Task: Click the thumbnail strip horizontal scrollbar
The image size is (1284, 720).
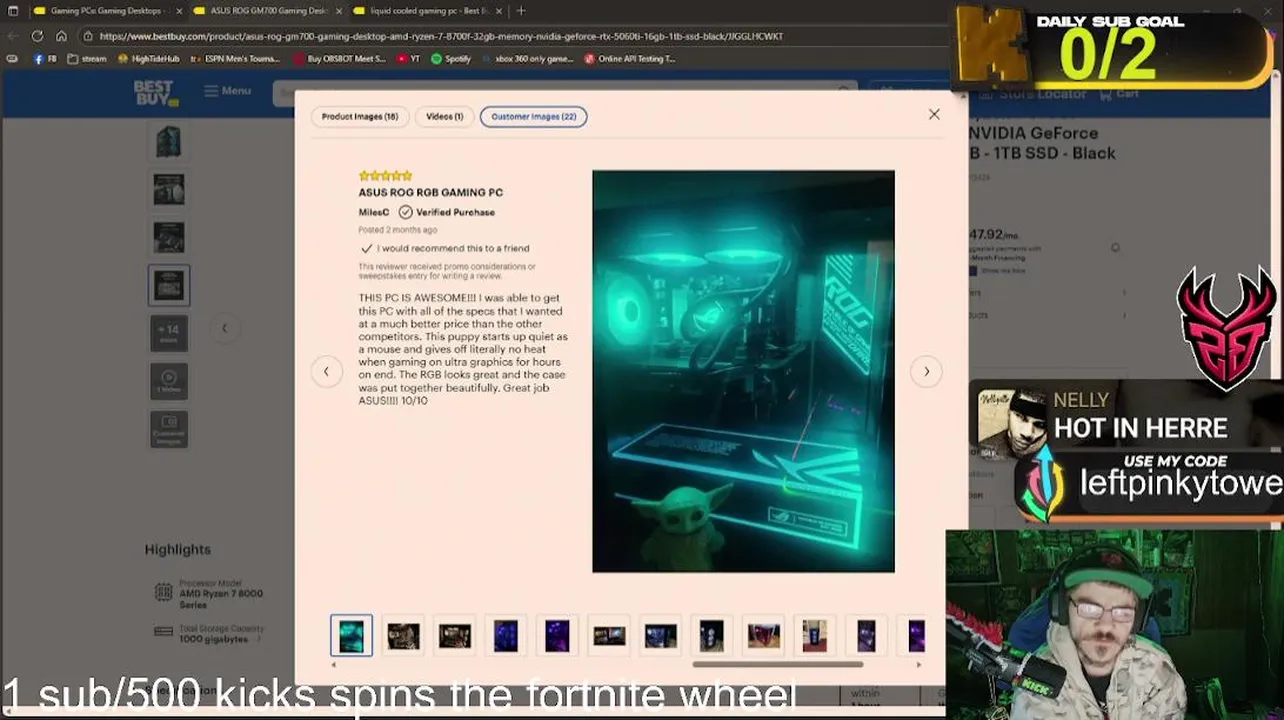Action: pyautogui.click(x=777, y=664)
